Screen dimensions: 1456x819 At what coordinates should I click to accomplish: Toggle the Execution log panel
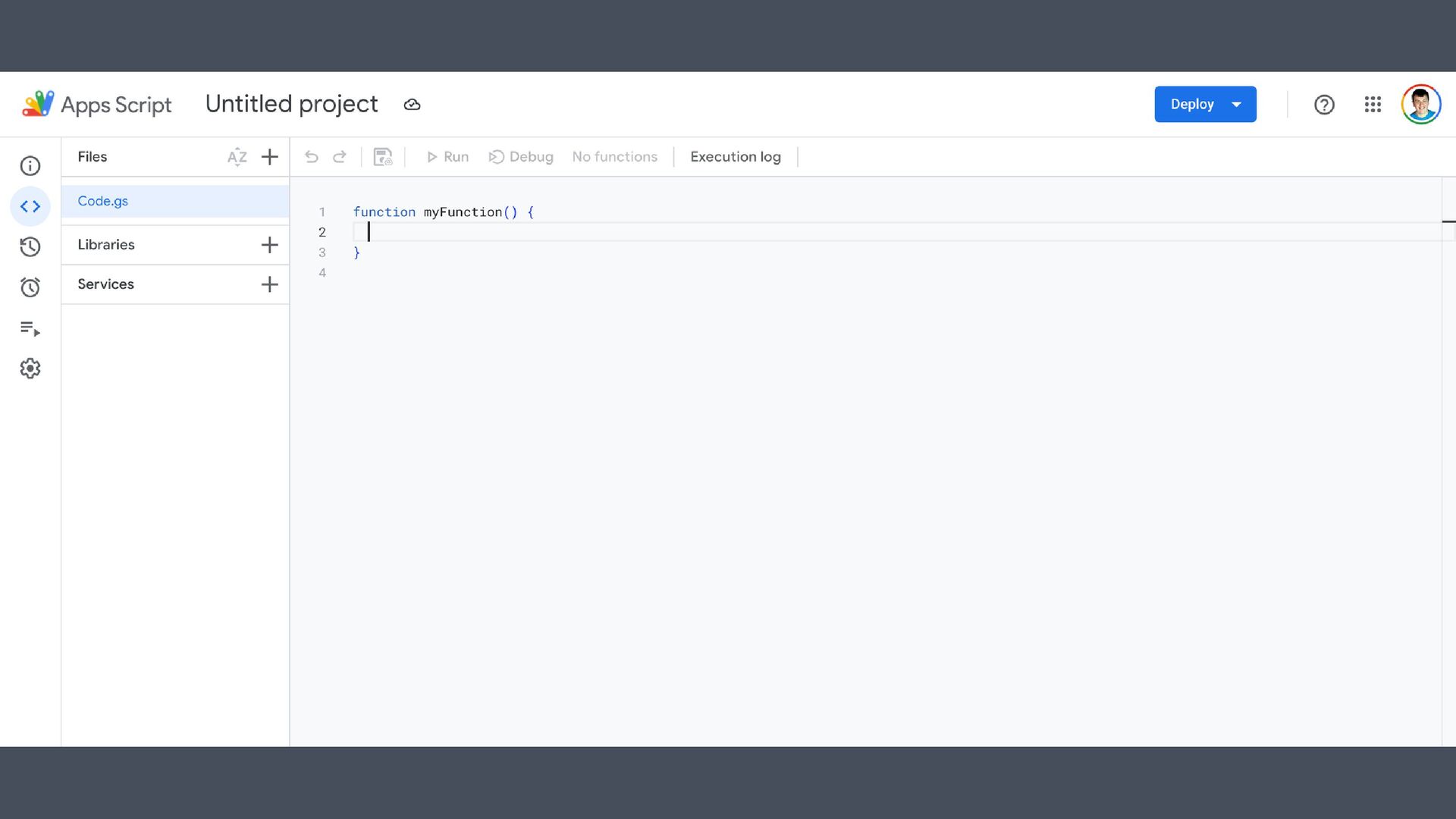(x=735, y=157)
